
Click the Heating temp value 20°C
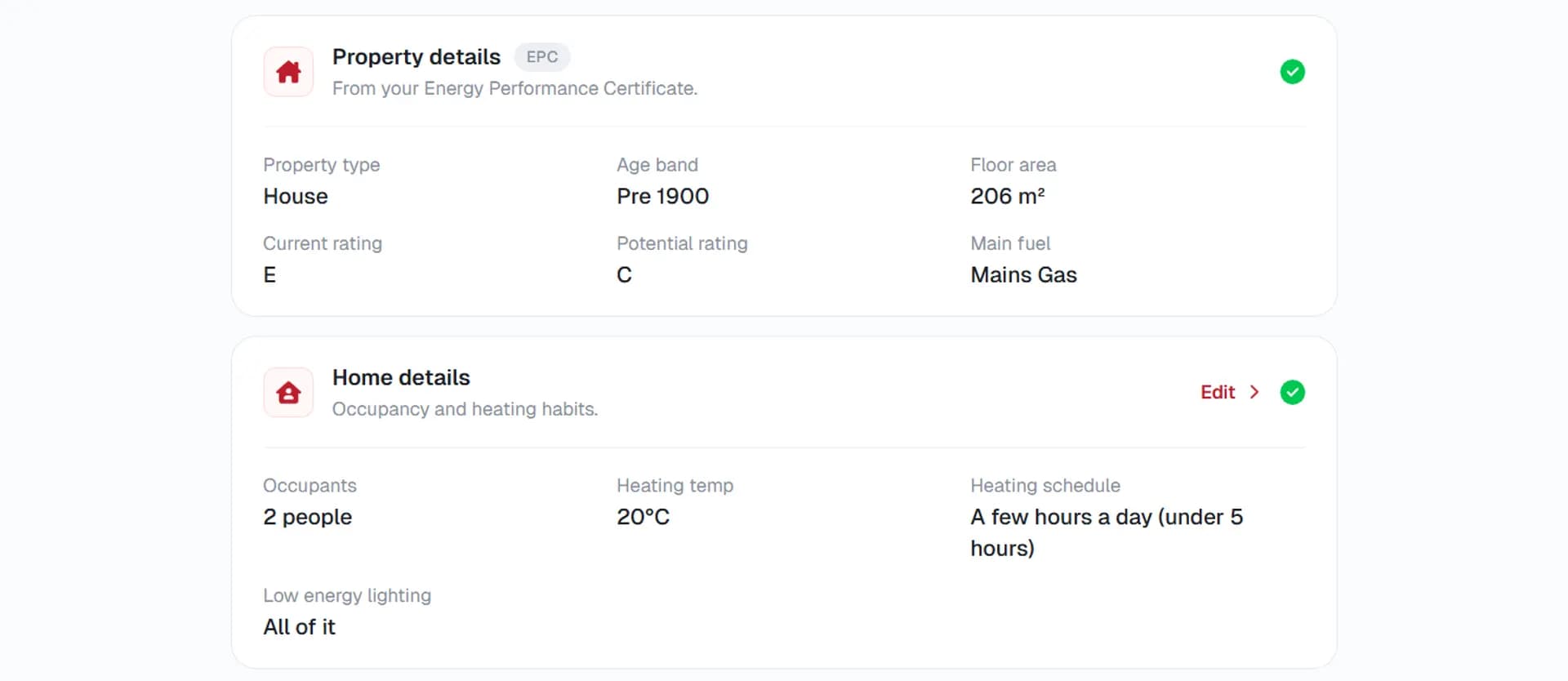[643, 518]
